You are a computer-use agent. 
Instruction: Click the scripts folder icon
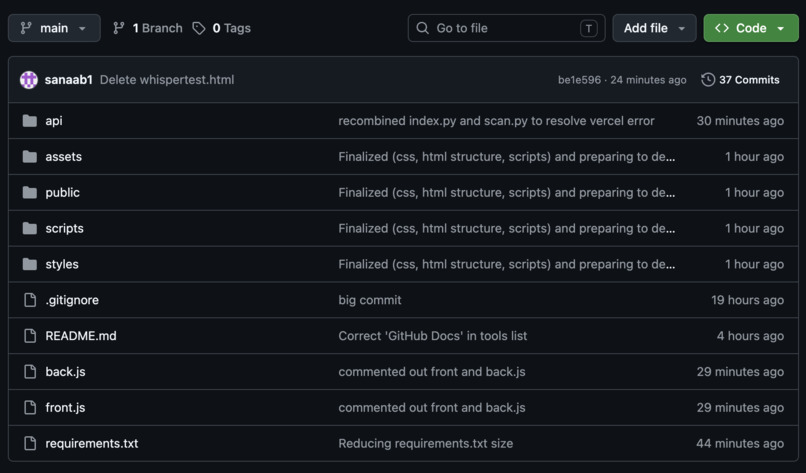click(x=30, y=228)
